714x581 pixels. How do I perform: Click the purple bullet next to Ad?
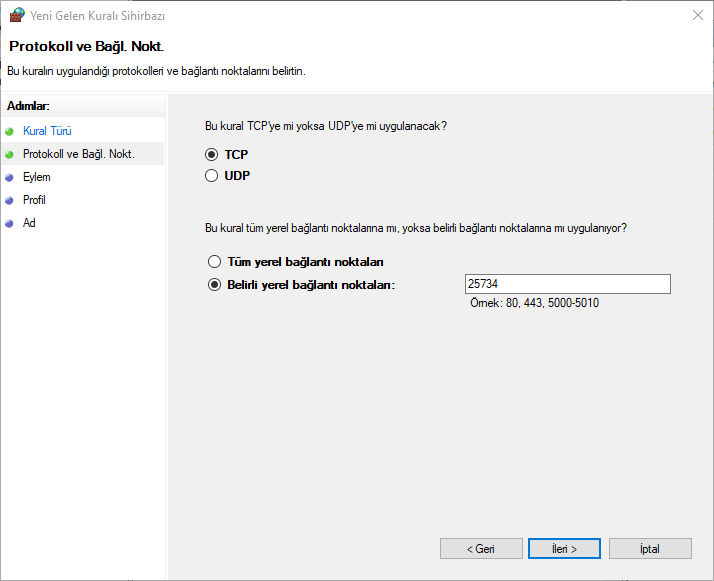pos(10,223)
